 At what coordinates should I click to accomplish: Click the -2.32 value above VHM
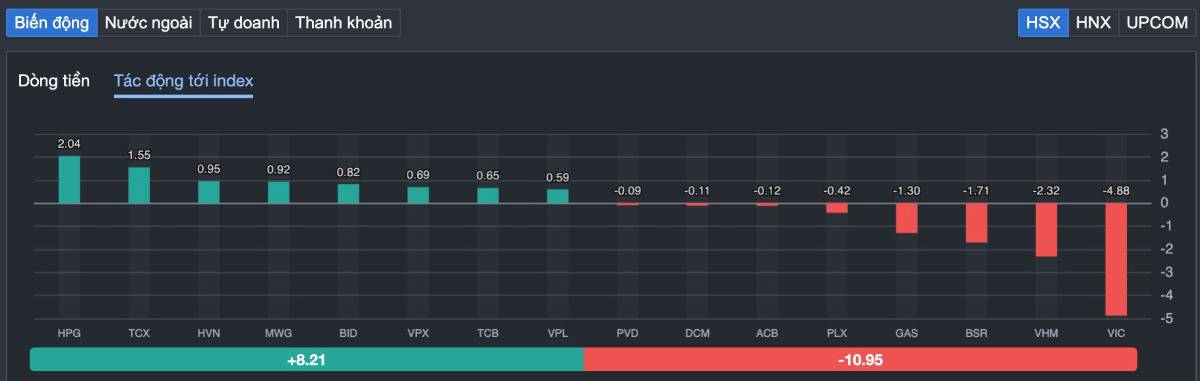1046,190
